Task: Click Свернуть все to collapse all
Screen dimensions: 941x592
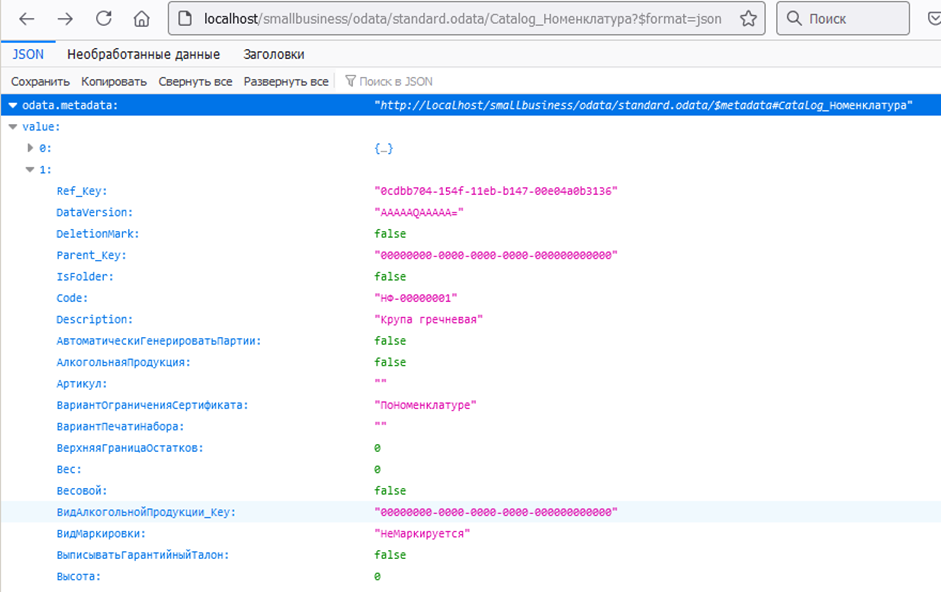Action: [195, 81]
